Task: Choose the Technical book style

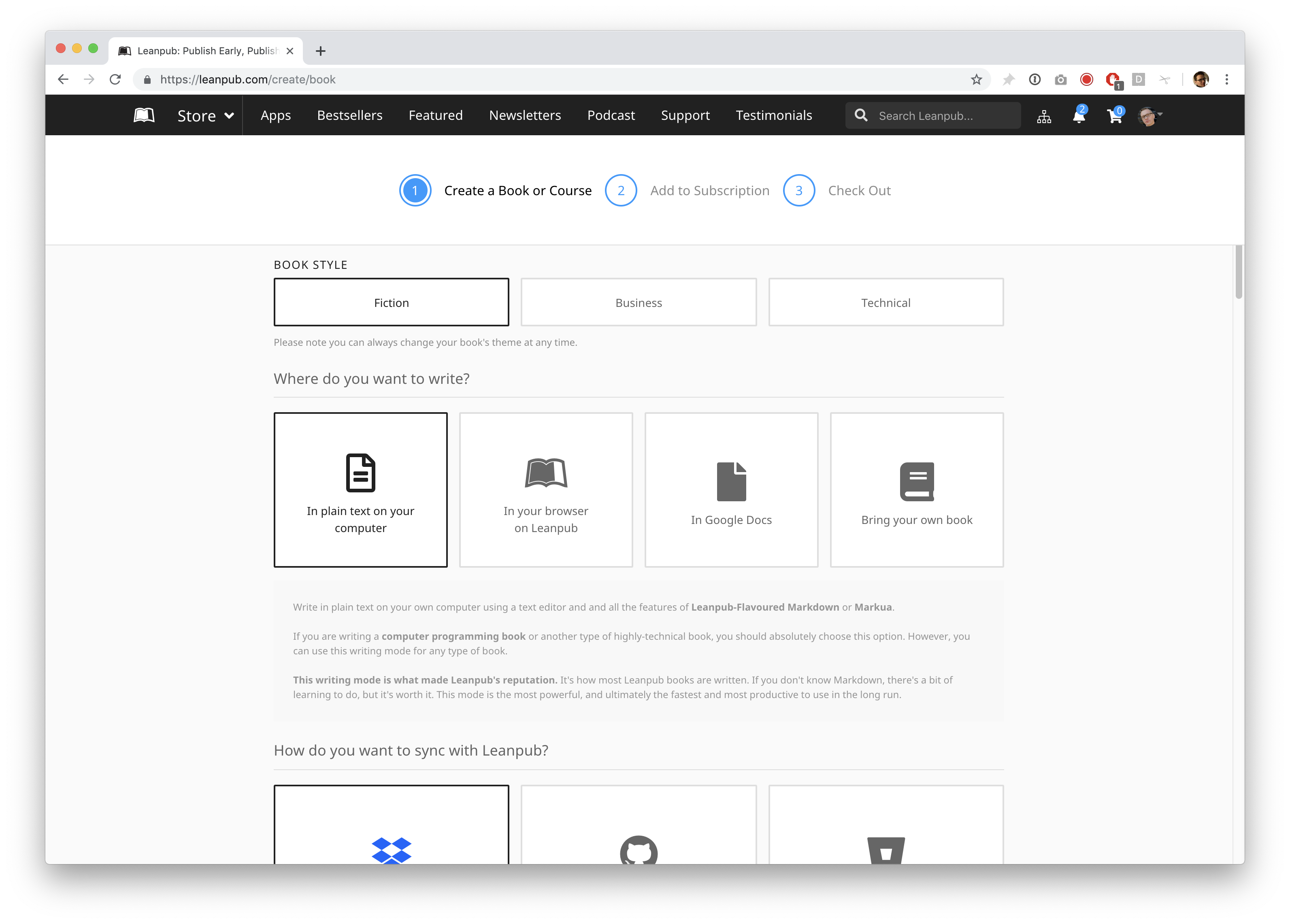Action: tap(886, 302)
